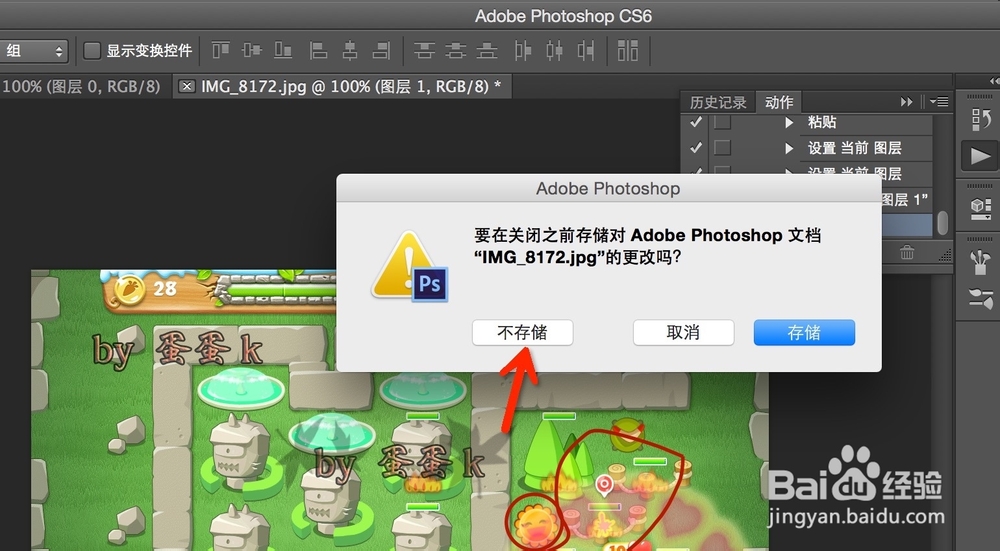Click the 取消 (Cancel) button in dialog
This screenshot has width=1000, height=551.
[683, 332]
